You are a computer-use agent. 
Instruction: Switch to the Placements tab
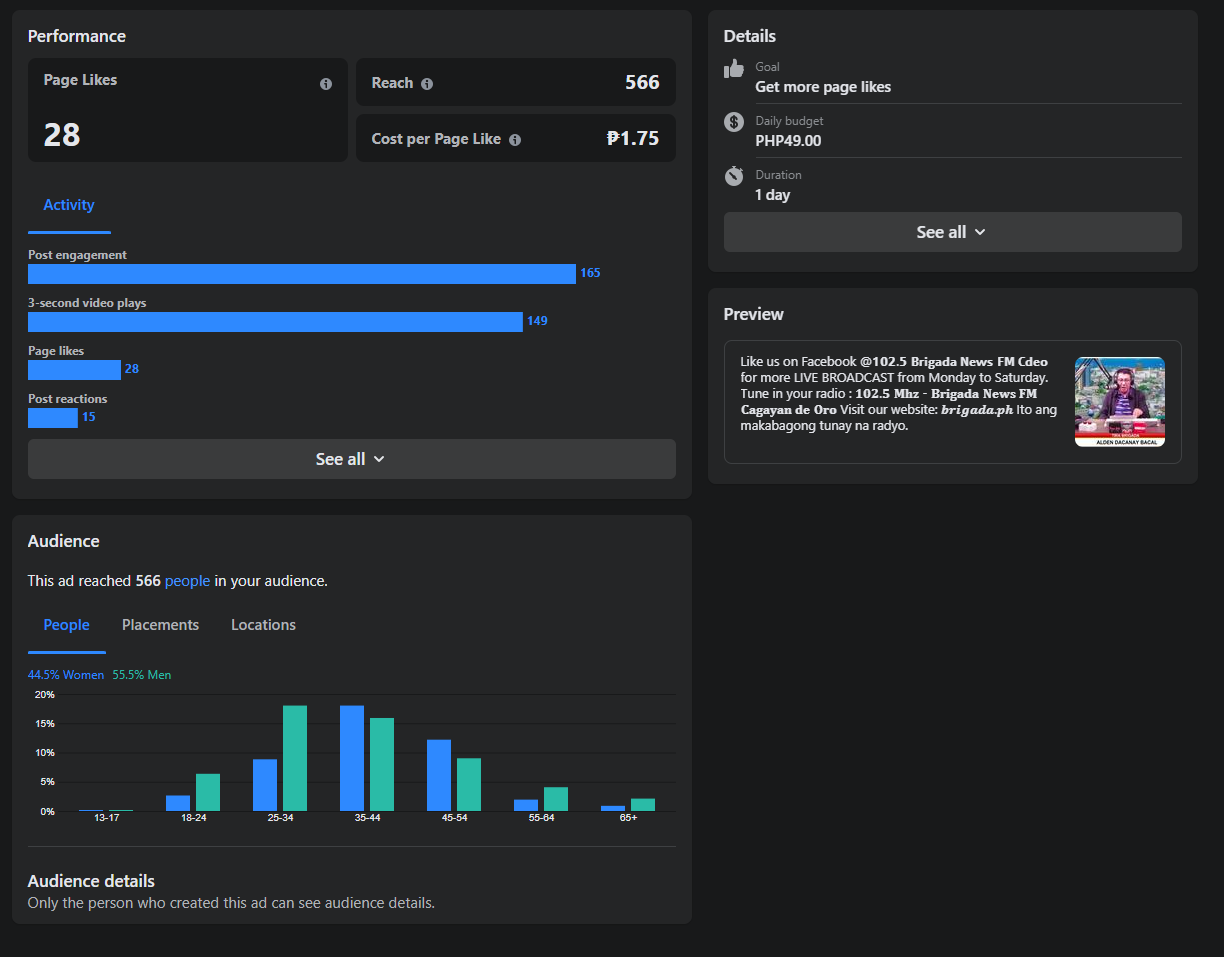pyautogui.click(x=160, y=625)
